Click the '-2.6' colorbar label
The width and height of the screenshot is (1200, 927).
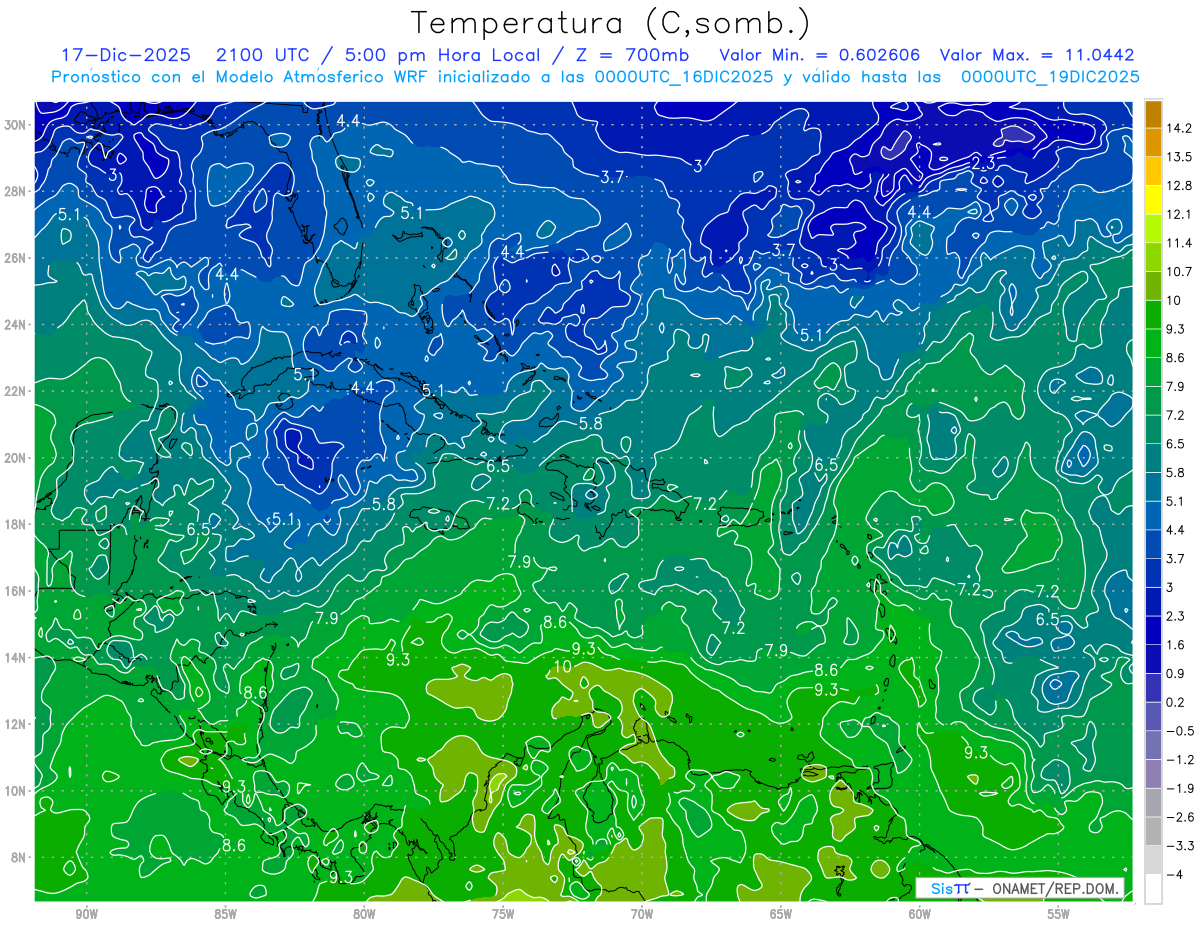point(1181,817)
